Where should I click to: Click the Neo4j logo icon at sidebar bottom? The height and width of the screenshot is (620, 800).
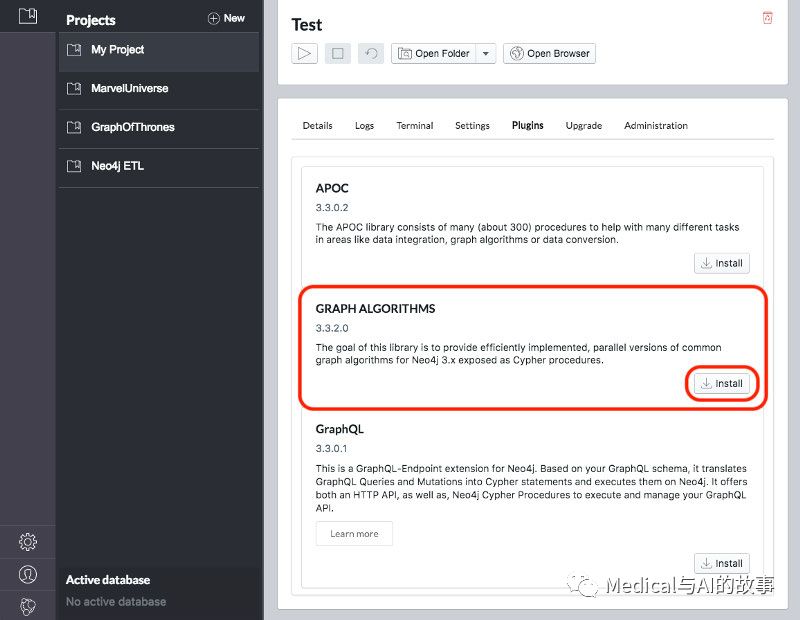[x=28, y=606]
